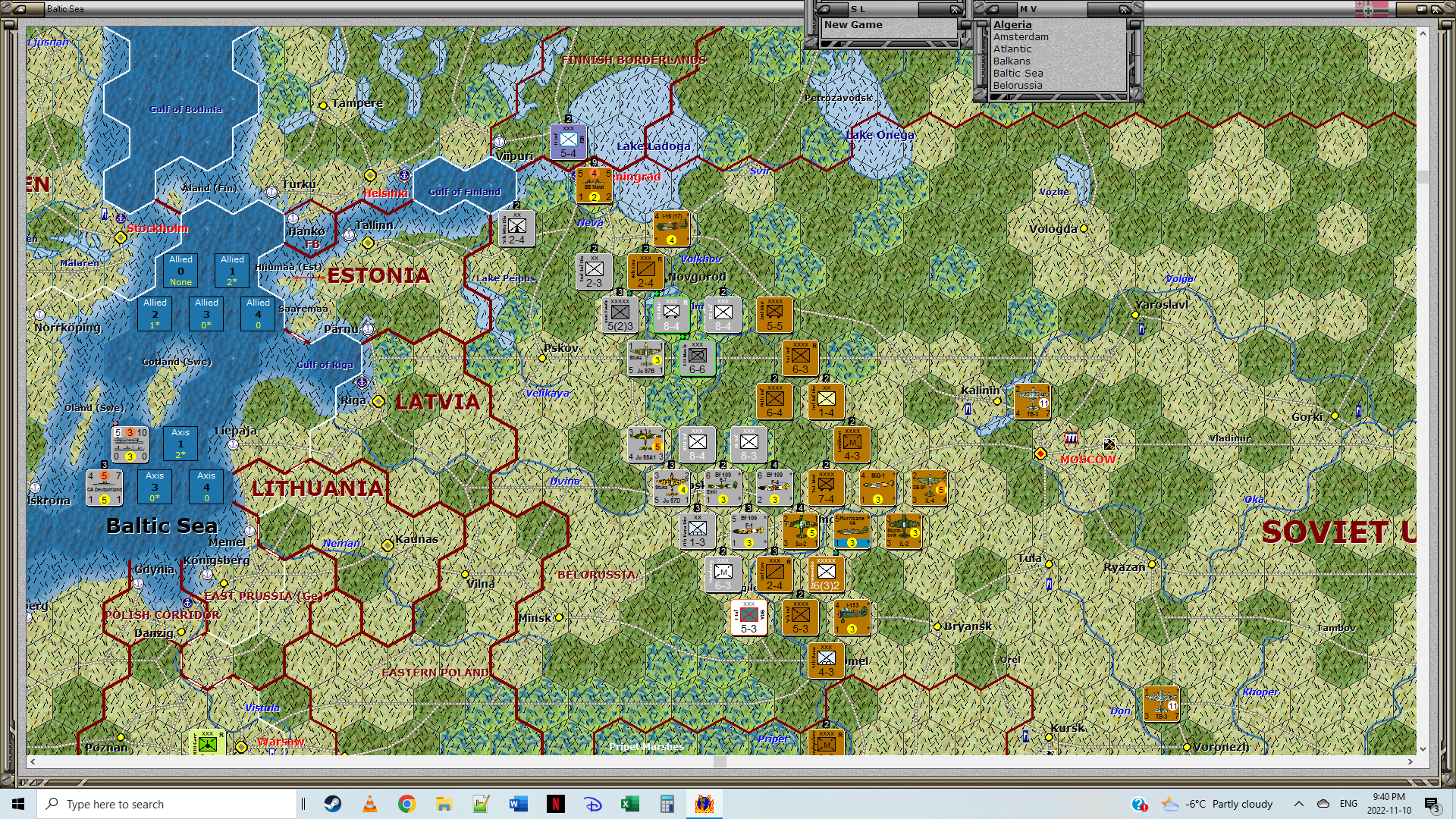This screenshot has width=1456, height=819.
Task: Select the white 5-3 counter east of Minsk
Action: point(748,617)
